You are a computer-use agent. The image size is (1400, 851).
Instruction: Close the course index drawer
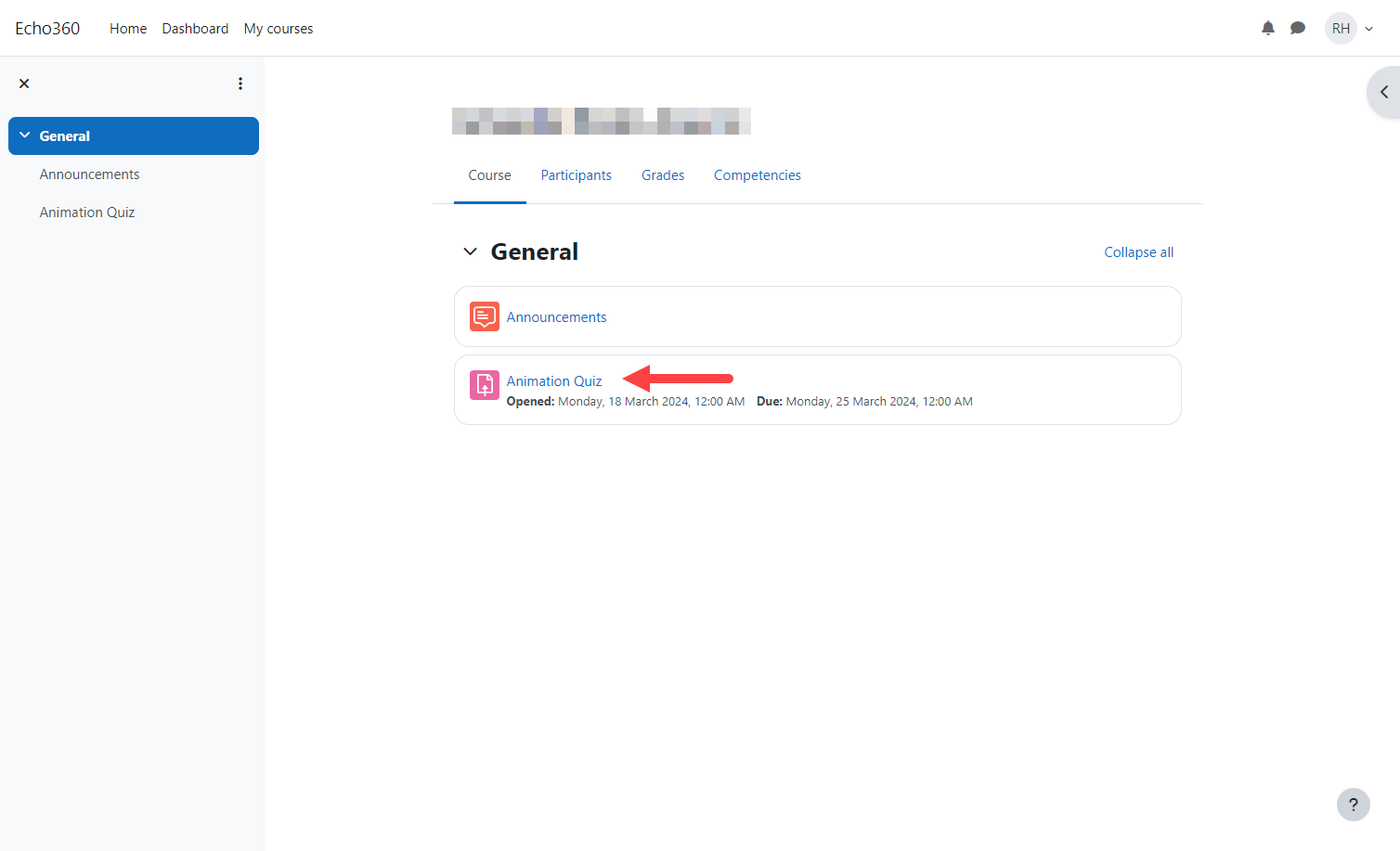24,84
